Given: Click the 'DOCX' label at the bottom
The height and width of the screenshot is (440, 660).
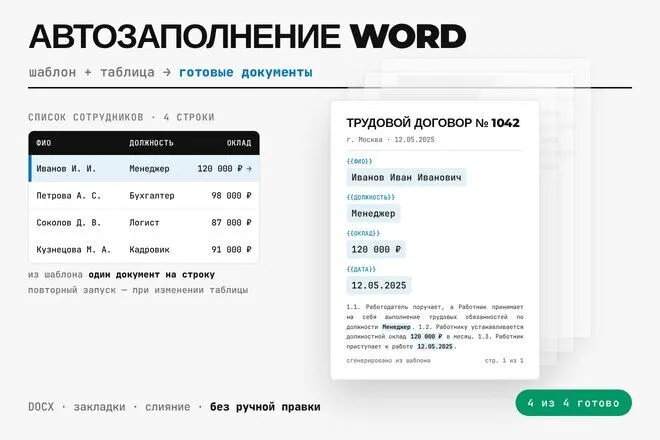Looking at the screenshot, I should pyautogui.click(x=41, y=407).
